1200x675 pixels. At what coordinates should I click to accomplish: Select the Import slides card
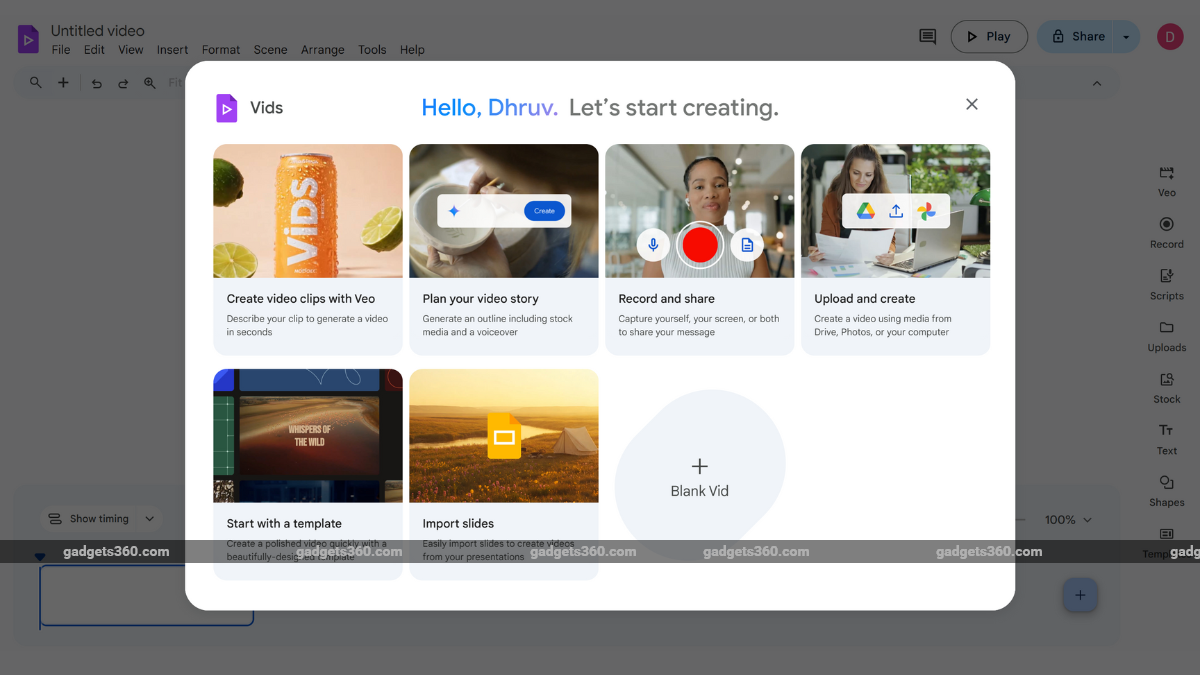pyautogui.click(x=504, y=474)
